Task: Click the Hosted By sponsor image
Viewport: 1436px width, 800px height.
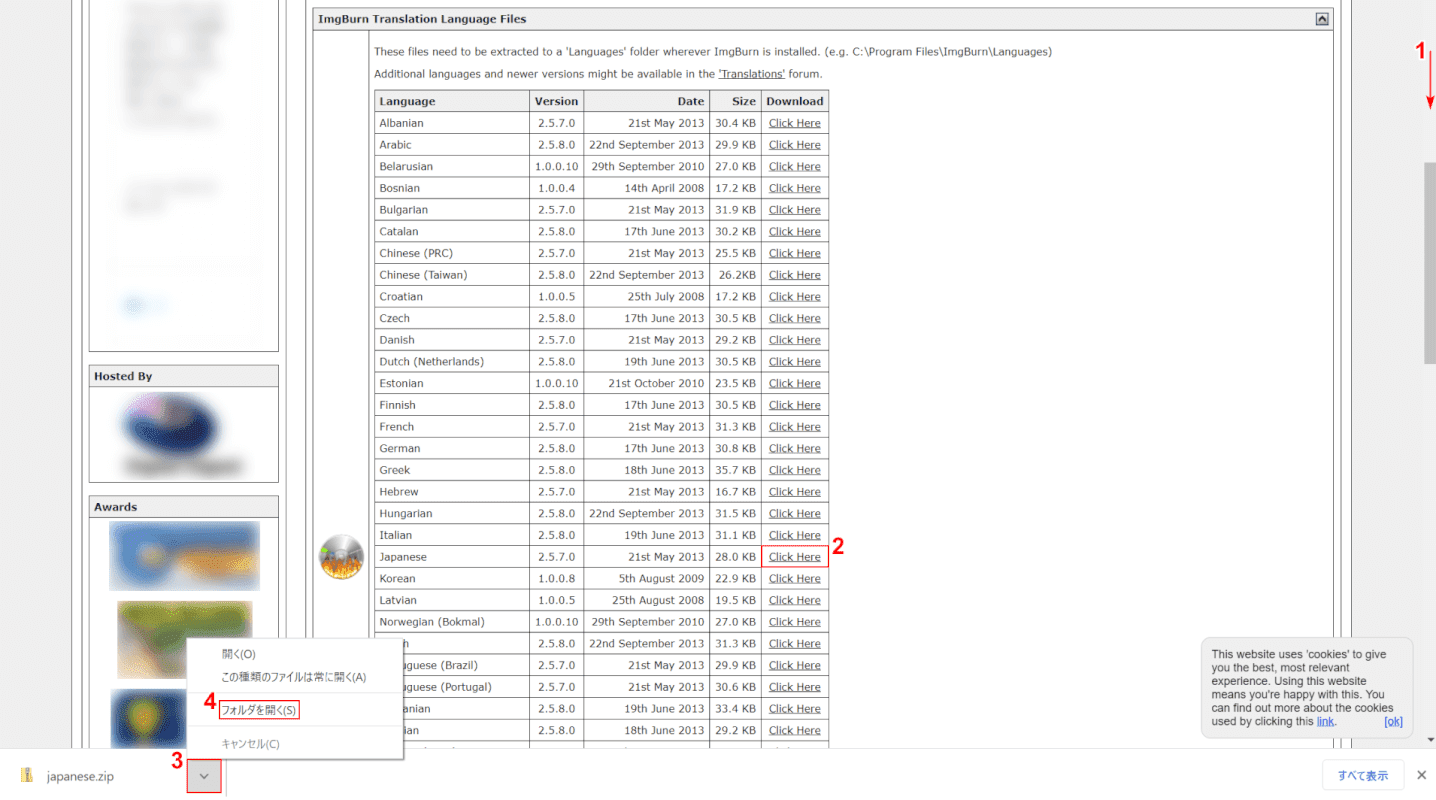Action: pyautogui.click(x=184, y=434)
